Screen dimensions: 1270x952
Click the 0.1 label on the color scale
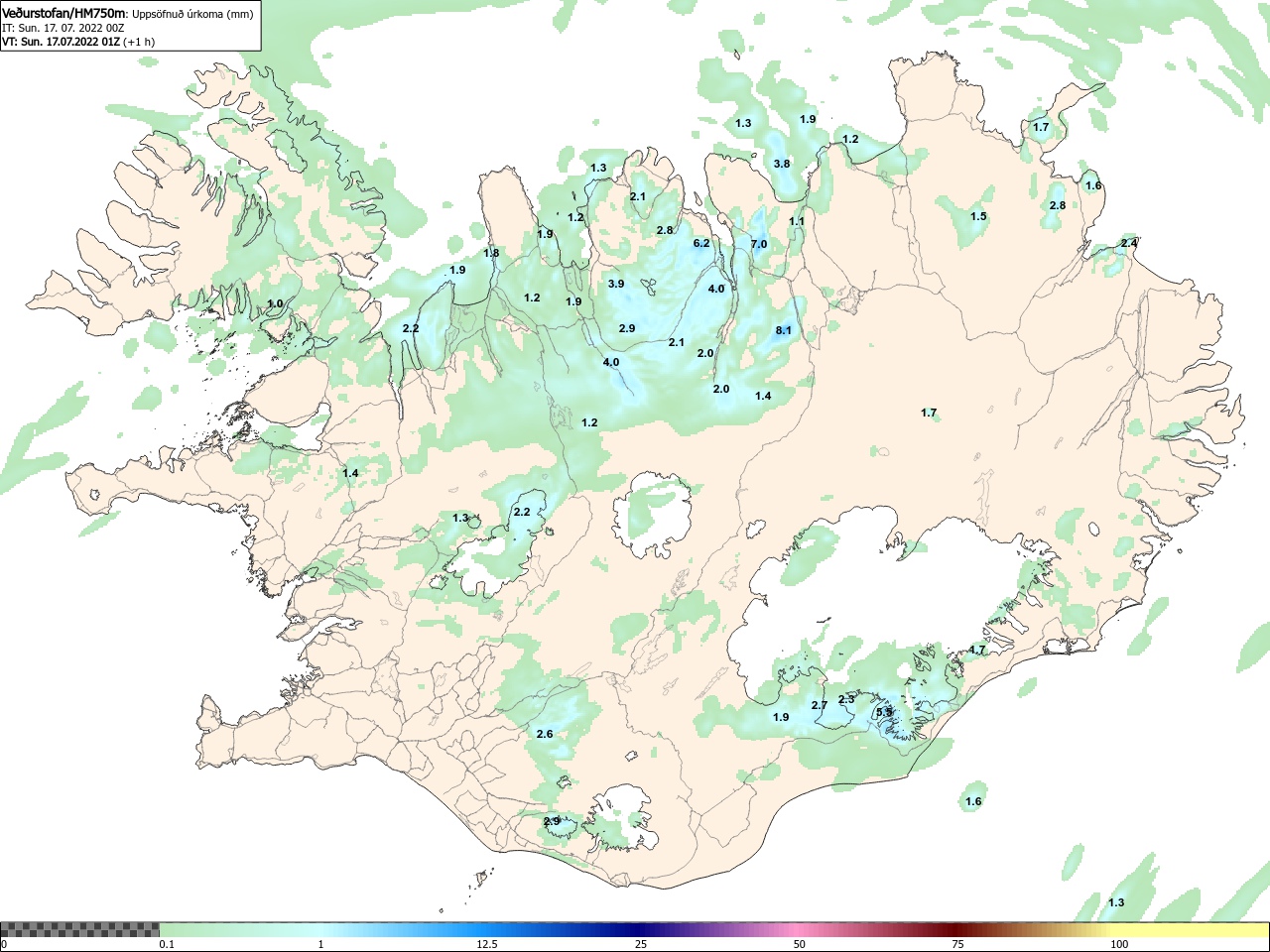[167, 944]
